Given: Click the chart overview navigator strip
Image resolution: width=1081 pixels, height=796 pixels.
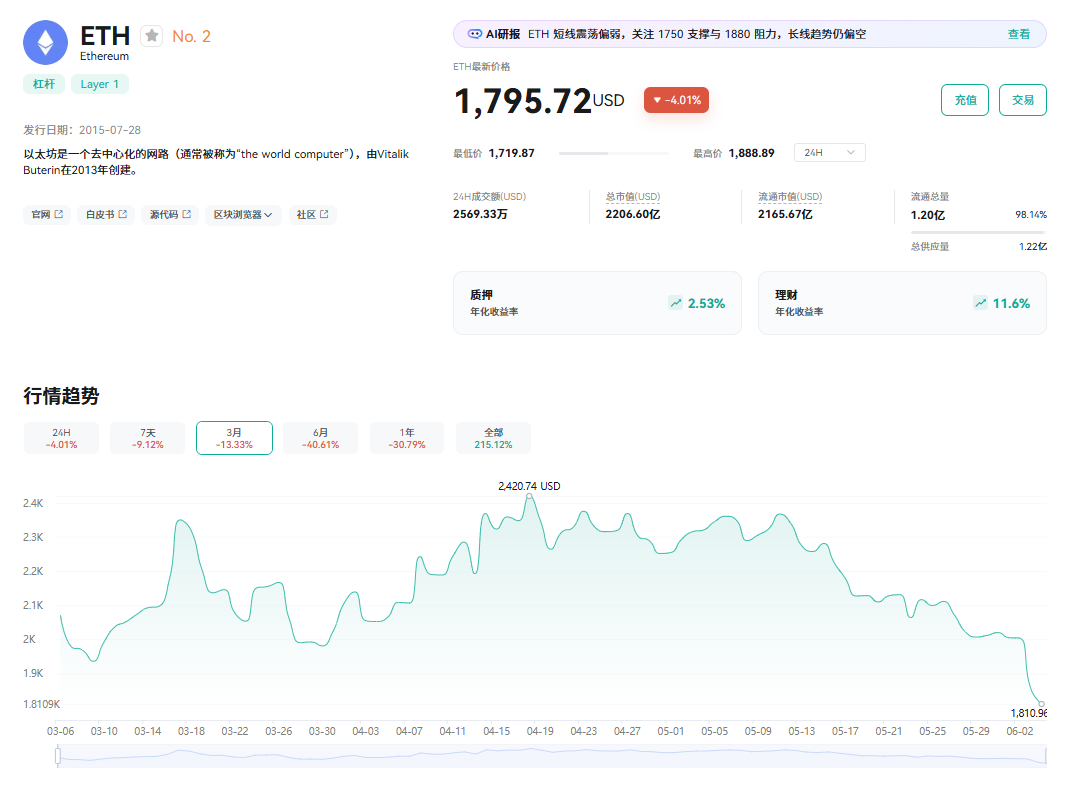Looking at the screenshot, I should [x=552, y=756].
